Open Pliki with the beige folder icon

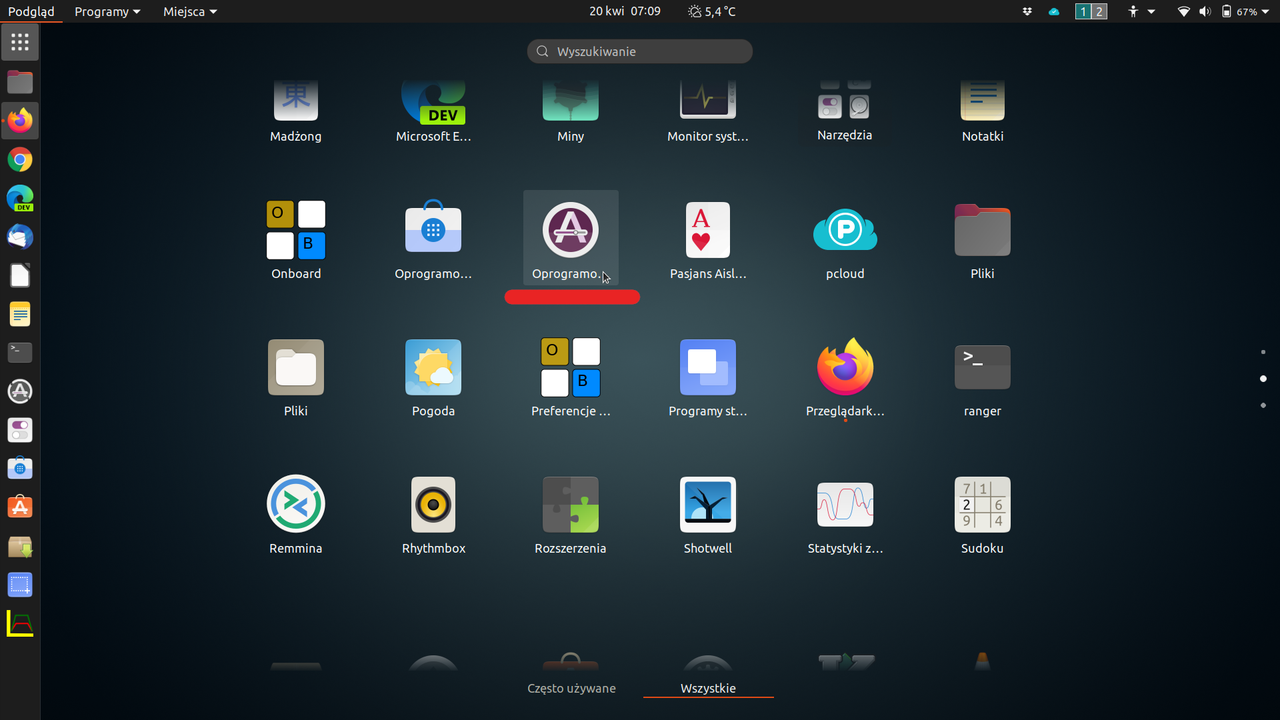[296, 378]
